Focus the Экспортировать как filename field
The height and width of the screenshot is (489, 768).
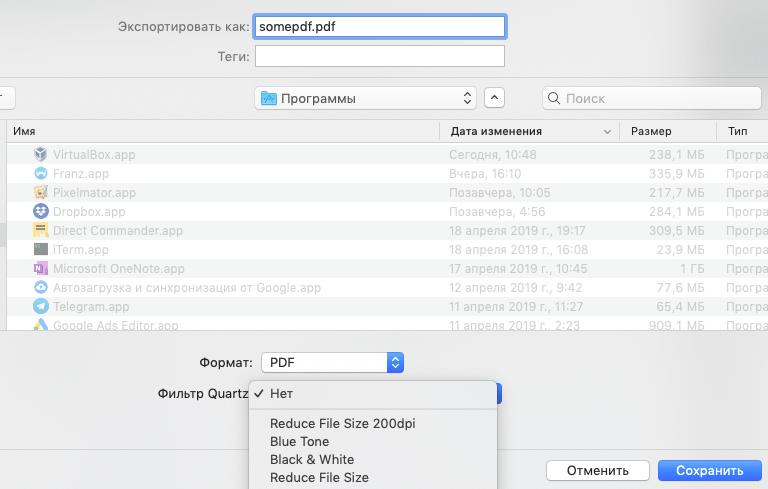(x=380, y=26)
